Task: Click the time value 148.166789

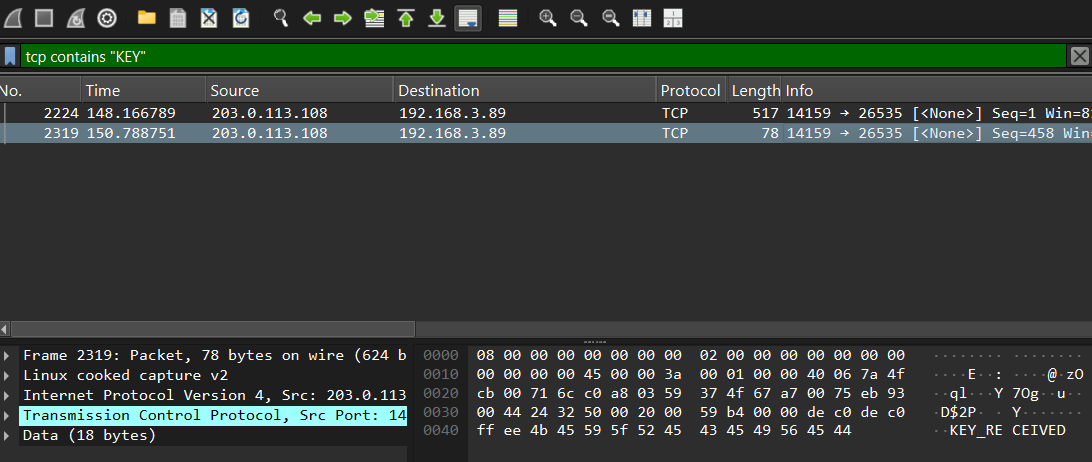Action: (x=131, y=113)
